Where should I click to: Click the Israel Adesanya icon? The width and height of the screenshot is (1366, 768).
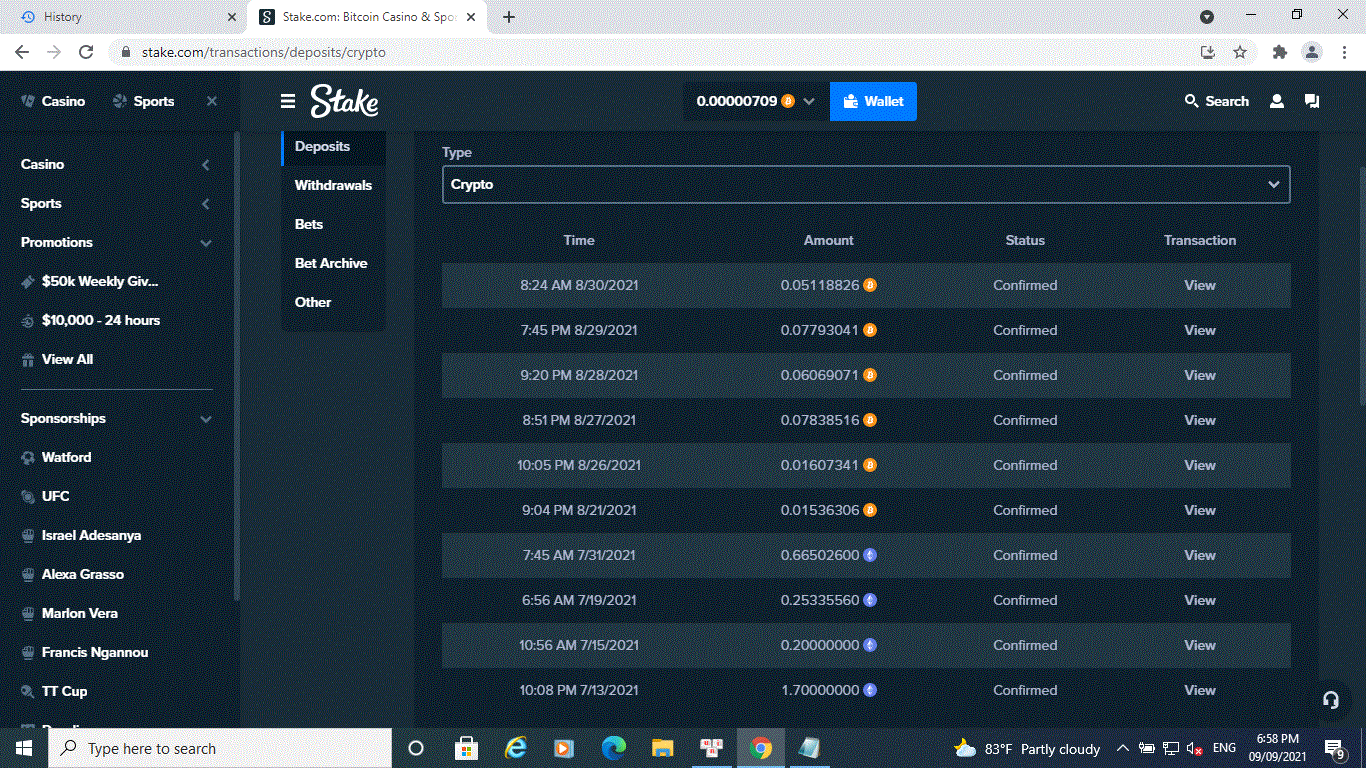click(x=28, y=536)
